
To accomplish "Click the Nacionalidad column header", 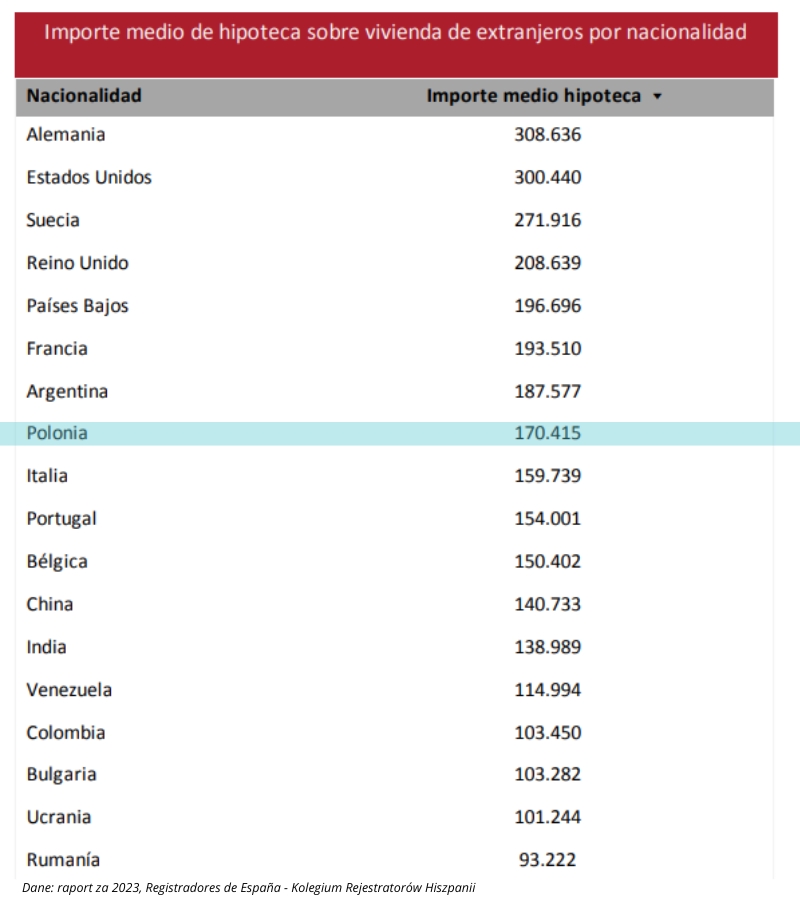I will click(84, 96).
